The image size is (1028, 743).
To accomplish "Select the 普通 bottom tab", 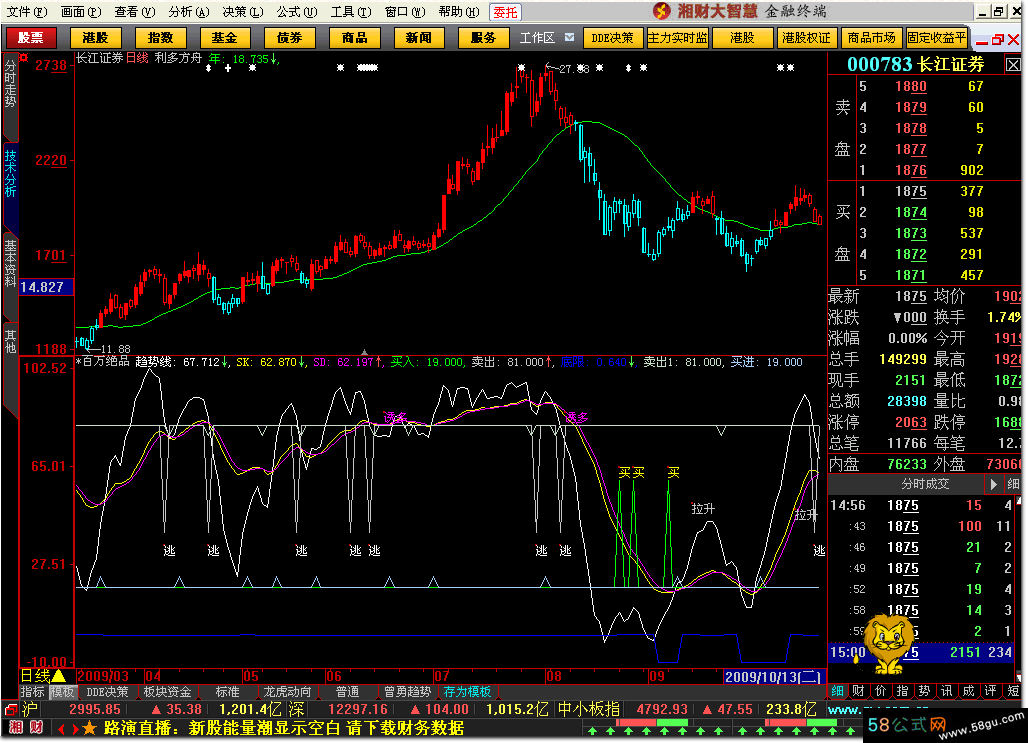I will click(347, 692).
